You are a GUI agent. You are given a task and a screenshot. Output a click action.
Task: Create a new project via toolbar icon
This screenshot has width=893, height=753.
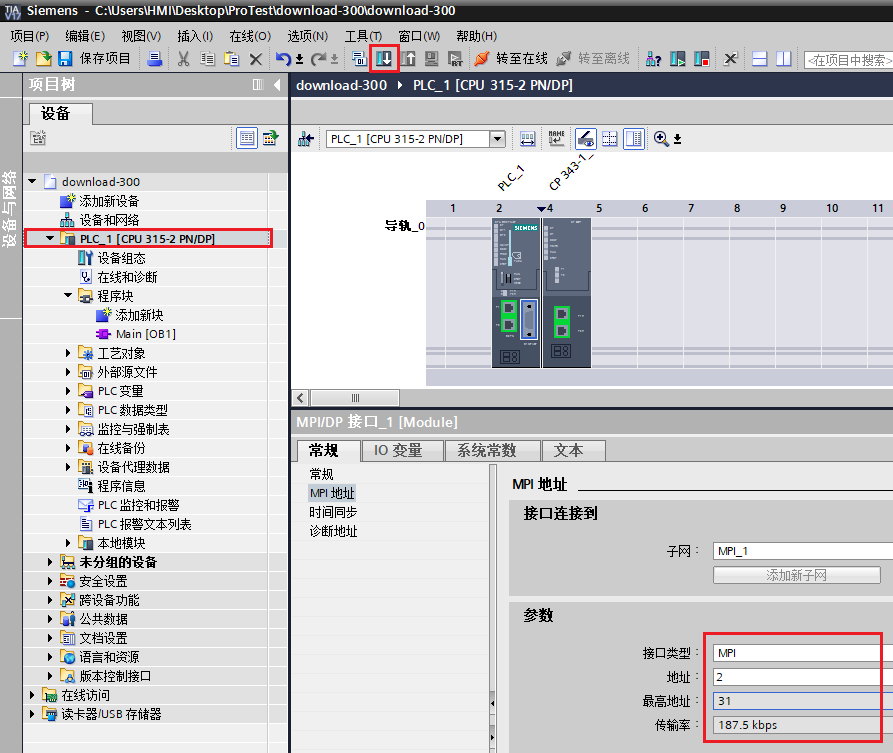[20, 58]
